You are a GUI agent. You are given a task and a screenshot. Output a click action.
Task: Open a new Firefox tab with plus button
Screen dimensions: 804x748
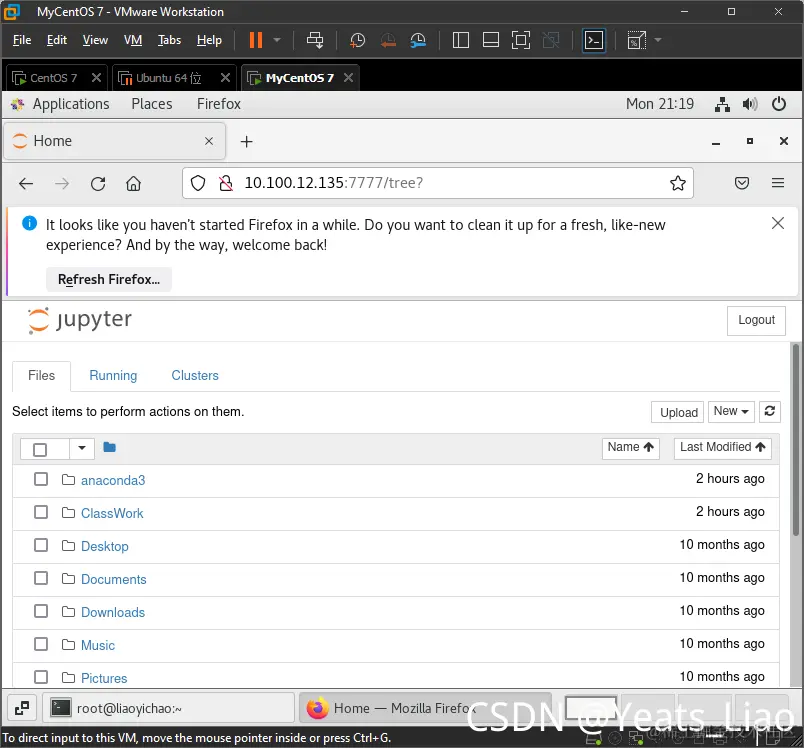(x=247, y=141)
